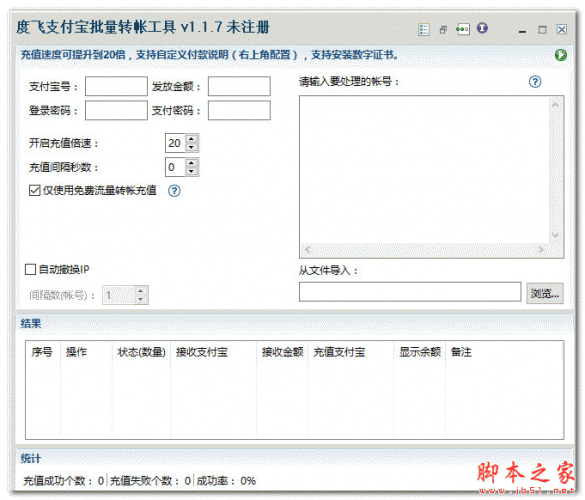This screenshot has height=500, width=585.
Task: Click the 浏览... browse button
Action: point(545,293)
